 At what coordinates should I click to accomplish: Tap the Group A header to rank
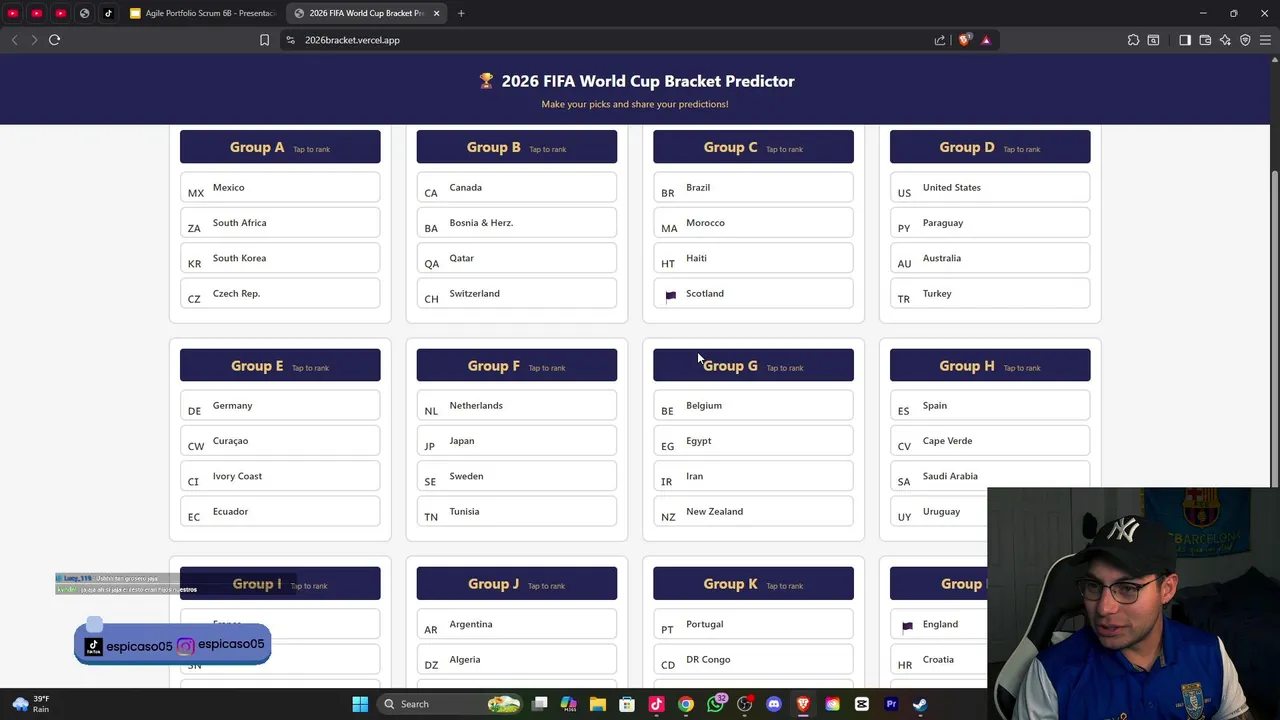pyautogui.click(x=280, y=147)
